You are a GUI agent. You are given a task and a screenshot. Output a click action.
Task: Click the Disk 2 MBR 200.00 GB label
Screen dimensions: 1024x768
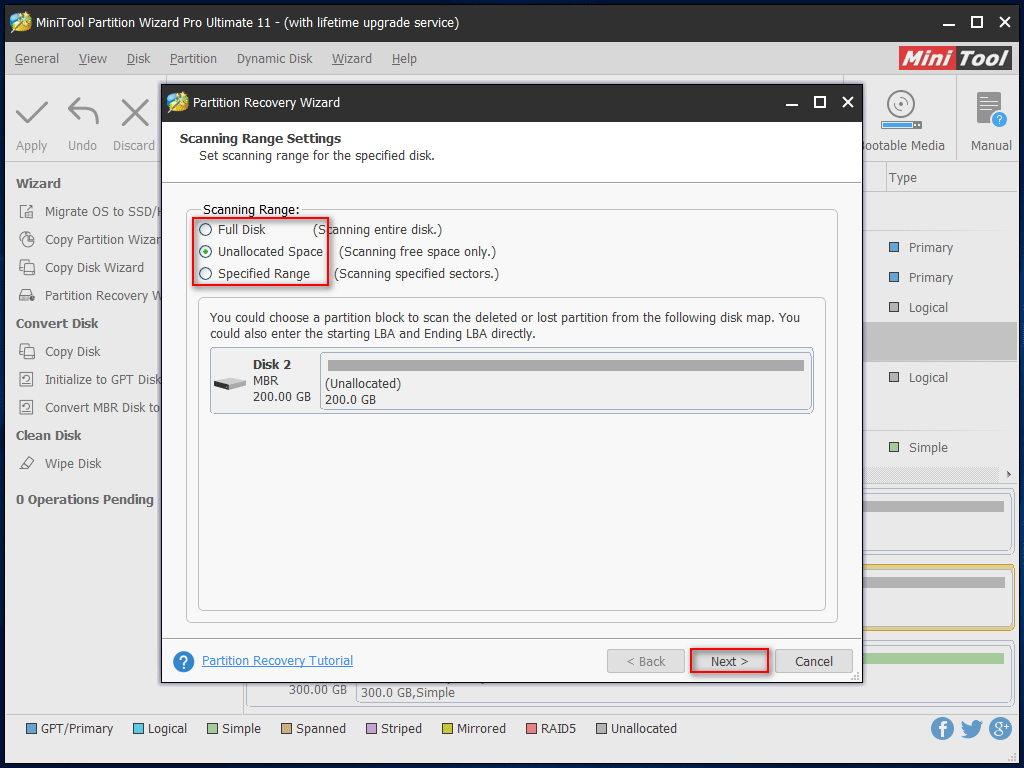[x=281, y=380]
